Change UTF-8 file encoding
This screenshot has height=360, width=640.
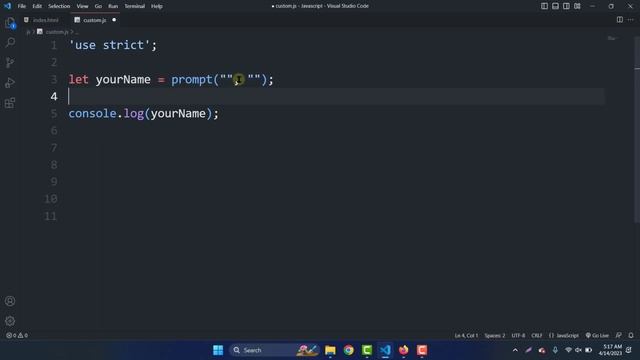coord(518,336)
